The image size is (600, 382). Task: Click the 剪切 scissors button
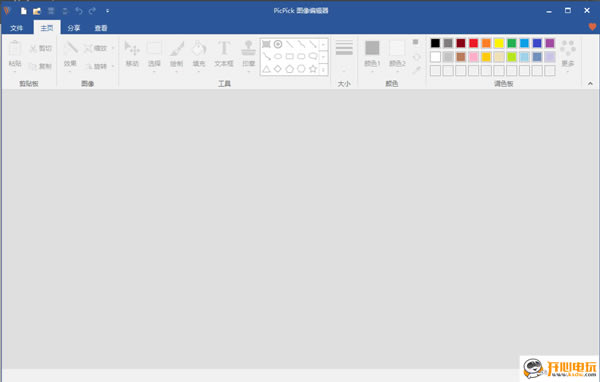pos(41,48)
